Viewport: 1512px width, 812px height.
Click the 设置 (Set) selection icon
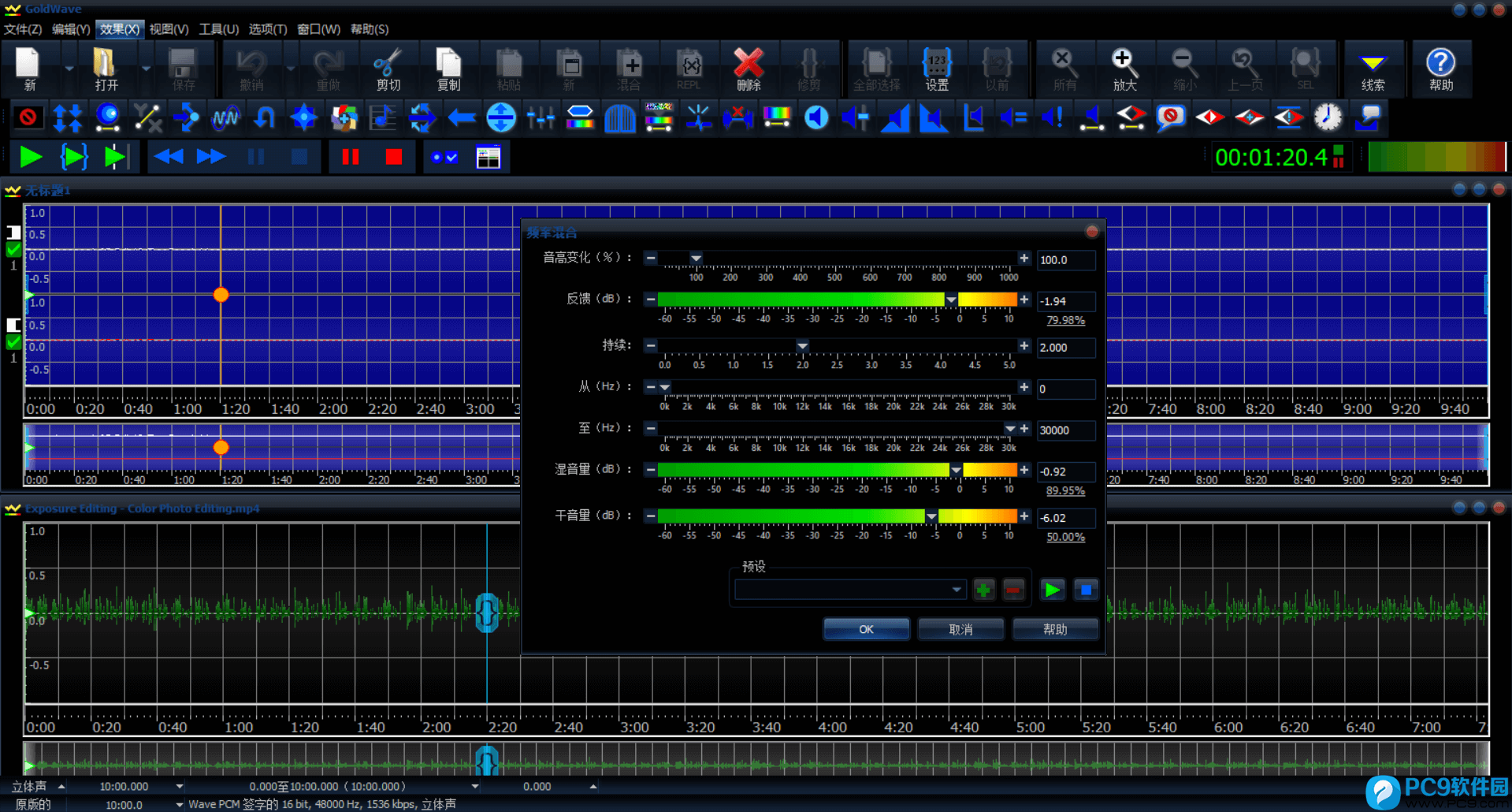pyautogui.click(x=936, y=69)
